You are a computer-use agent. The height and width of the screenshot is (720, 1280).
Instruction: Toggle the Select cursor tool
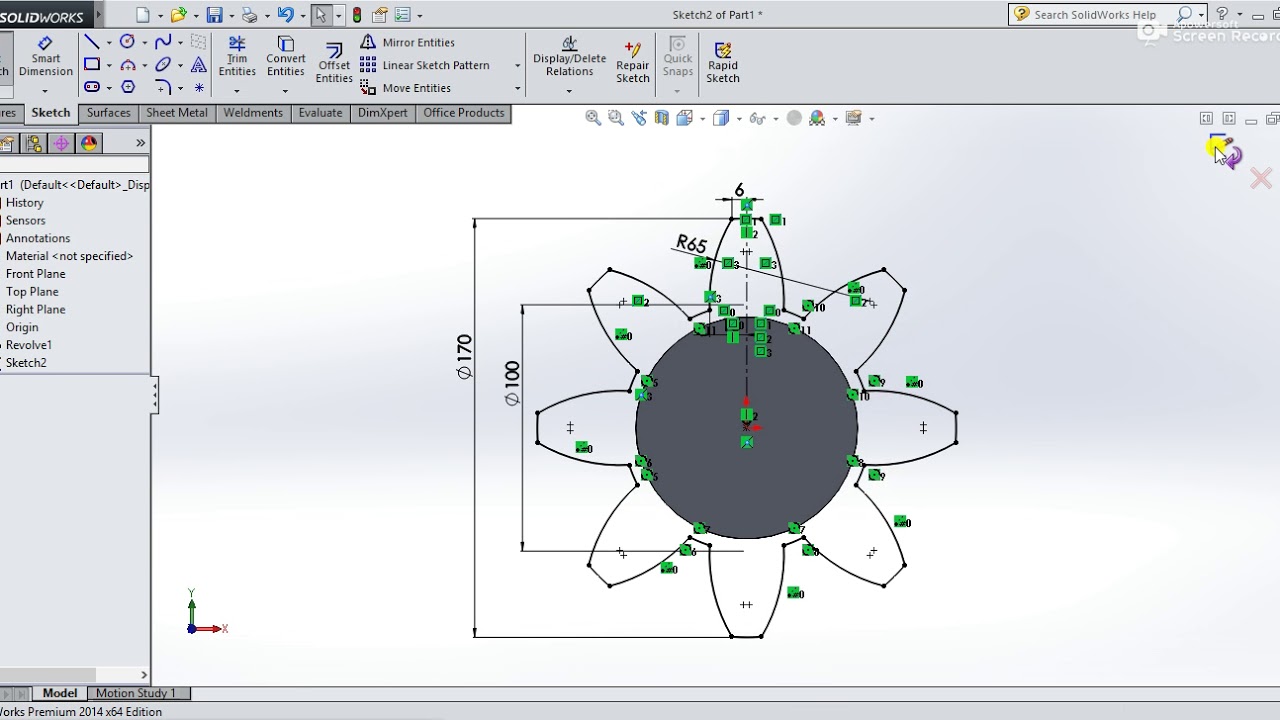click(320, 15)
